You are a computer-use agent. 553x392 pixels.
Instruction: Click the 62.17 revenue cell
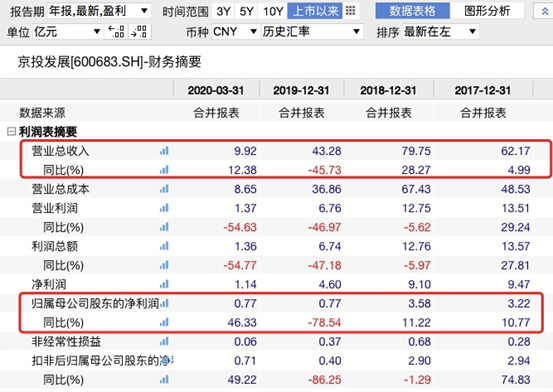point(516,151)
